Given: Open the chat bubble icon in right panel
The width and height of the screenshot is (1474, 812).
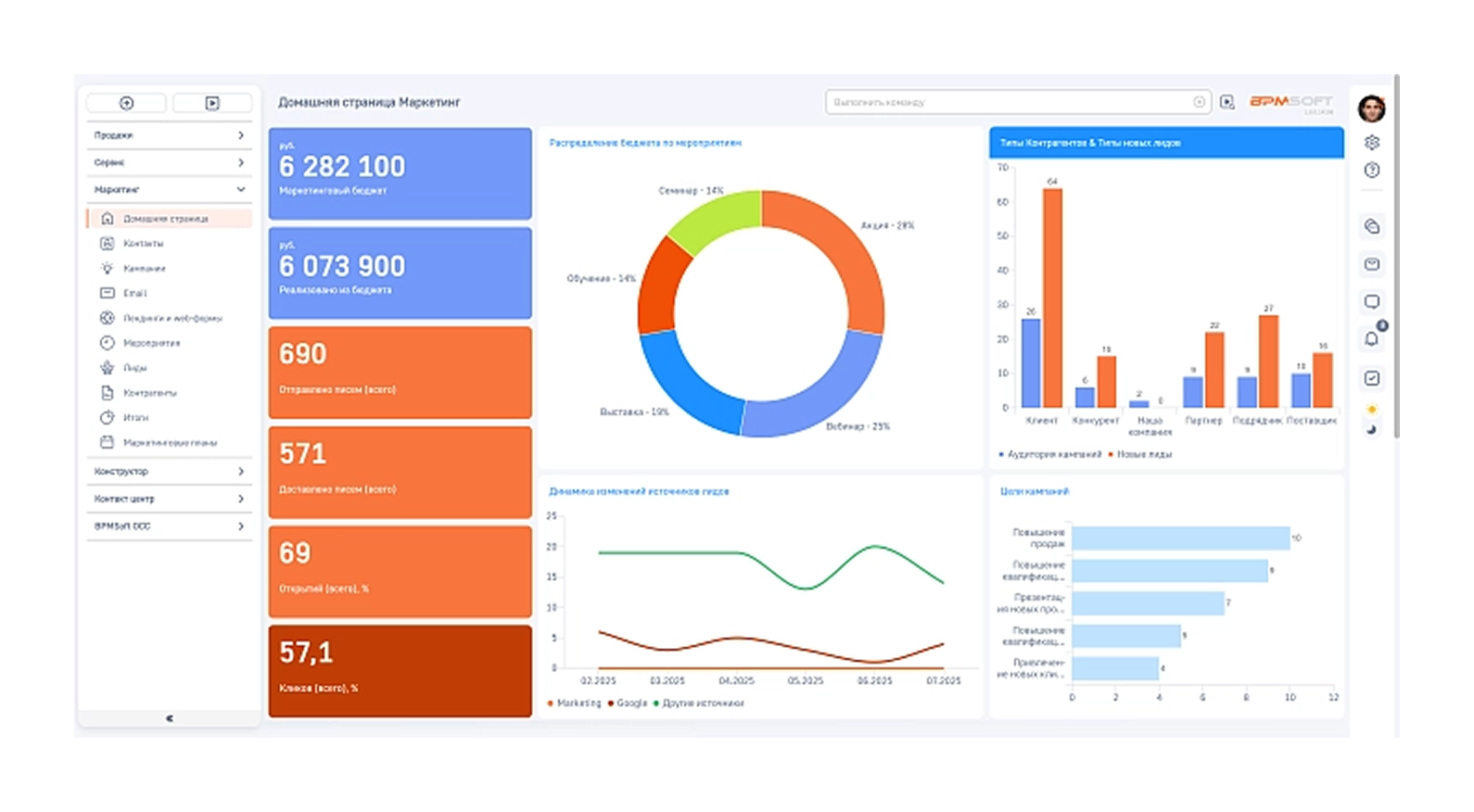Looking at the screenshot, I should point(1372,301).
